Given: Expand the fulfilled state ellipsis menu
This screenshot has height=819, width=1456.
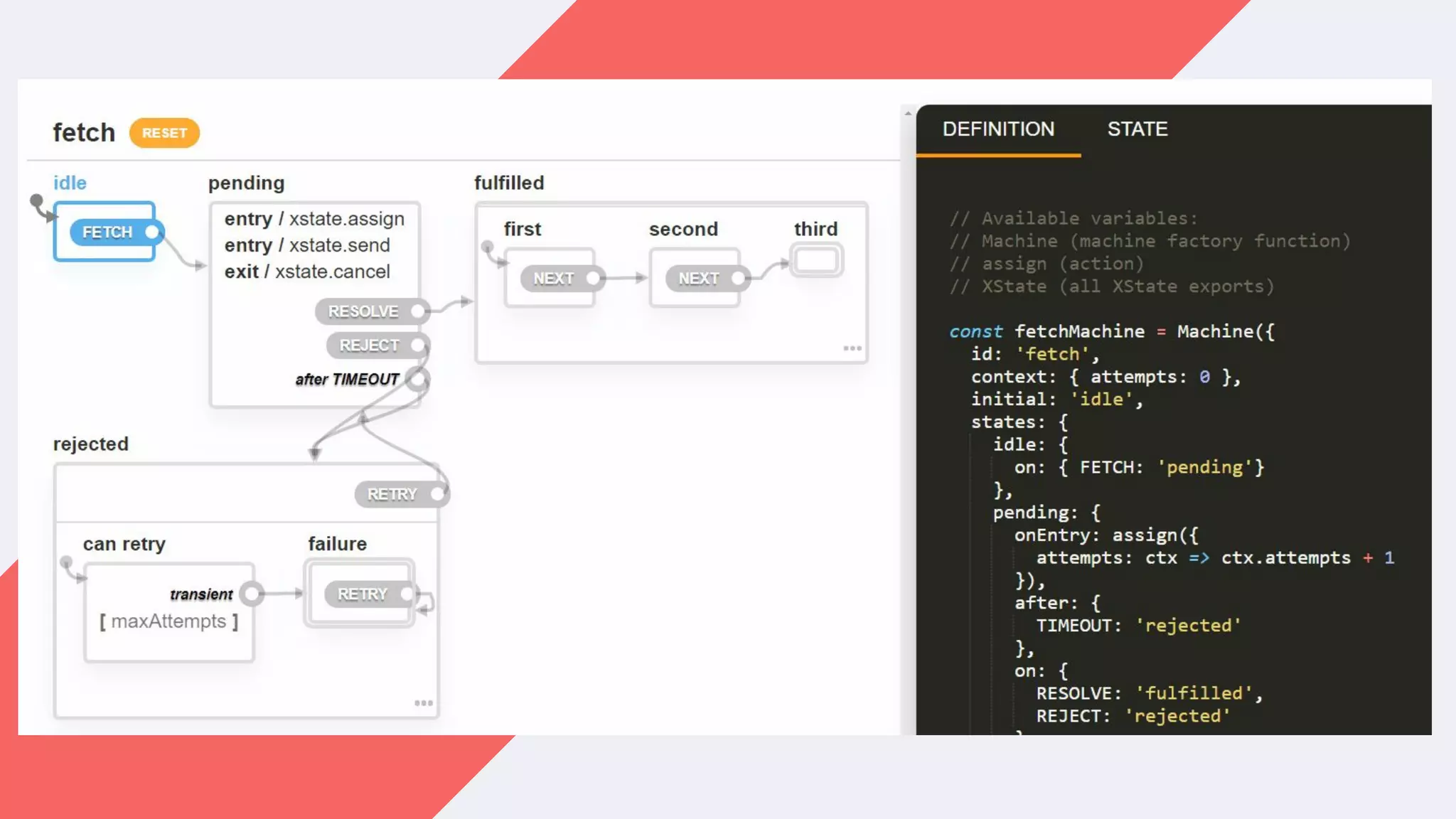Looking at the screenshot, I should point(852,348).
